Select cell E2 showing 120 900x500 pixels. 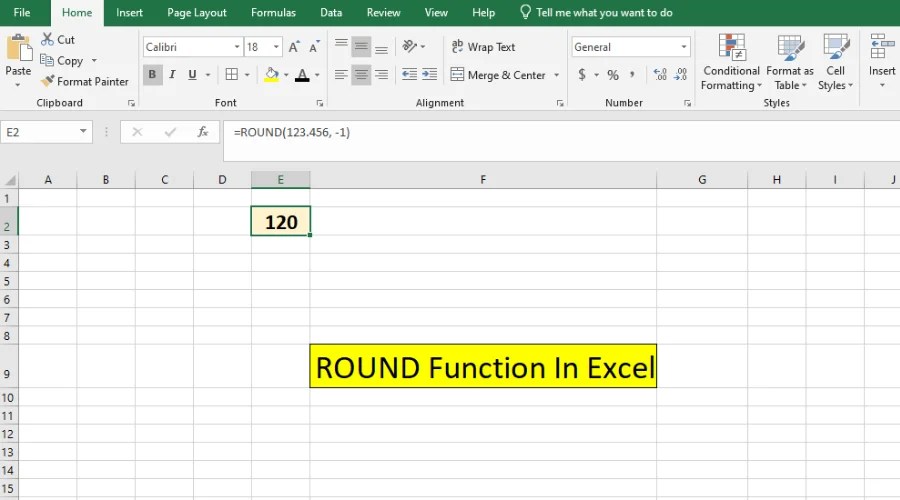(281, 221)
